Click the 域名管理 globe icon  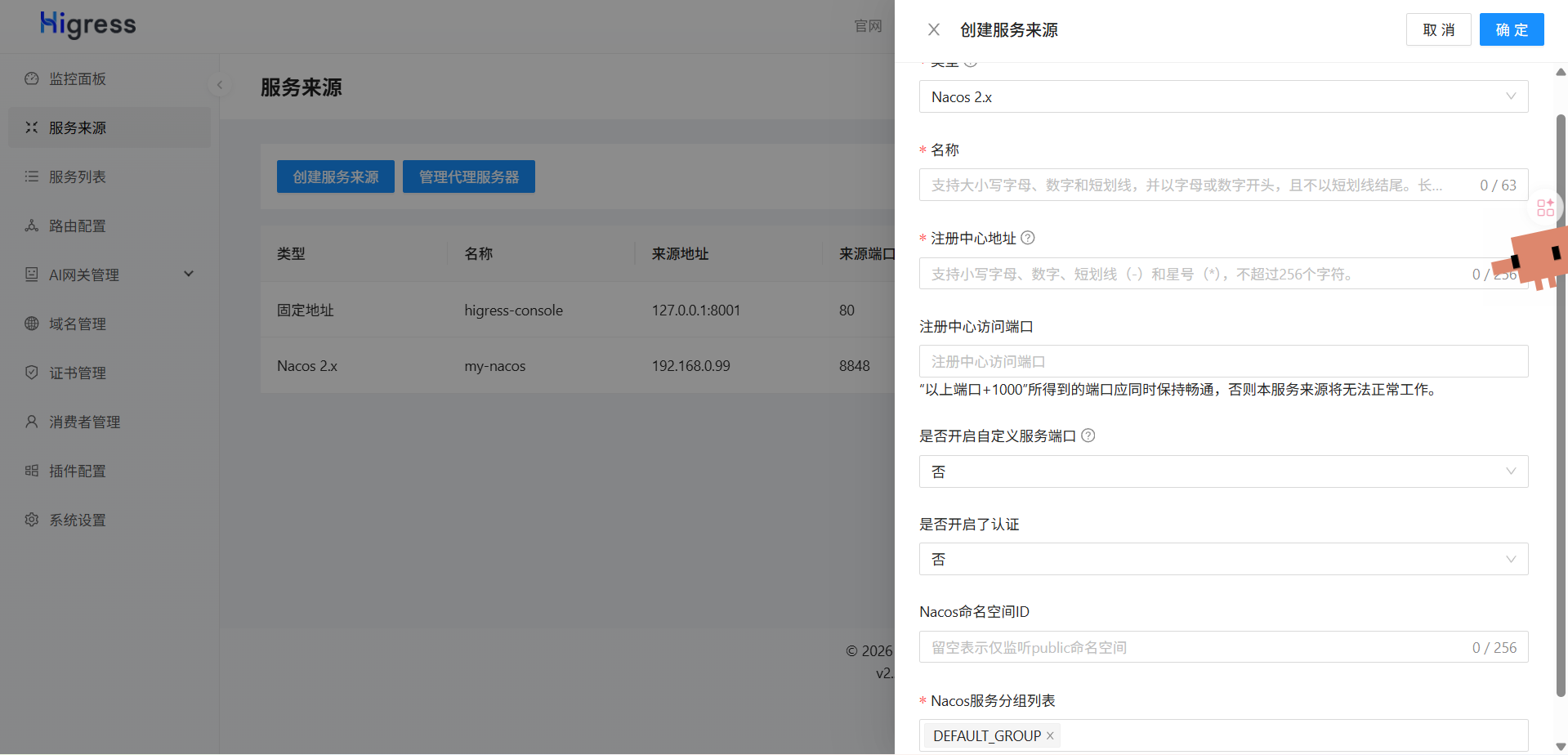[x=32, y=324]
